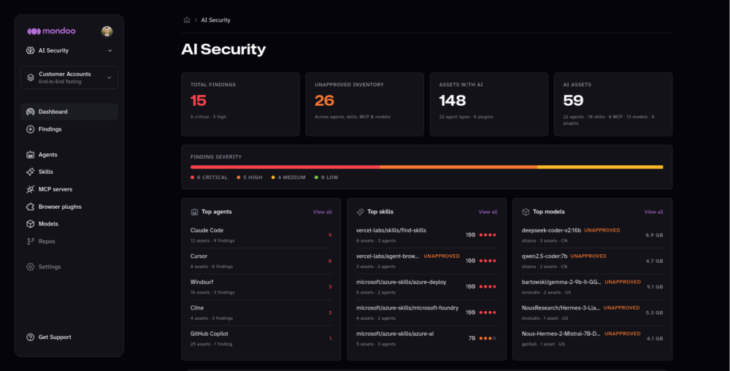Click the Dashboard gauge icon
This screenshot has height=371, width=730.
click(x=30, y=112)
